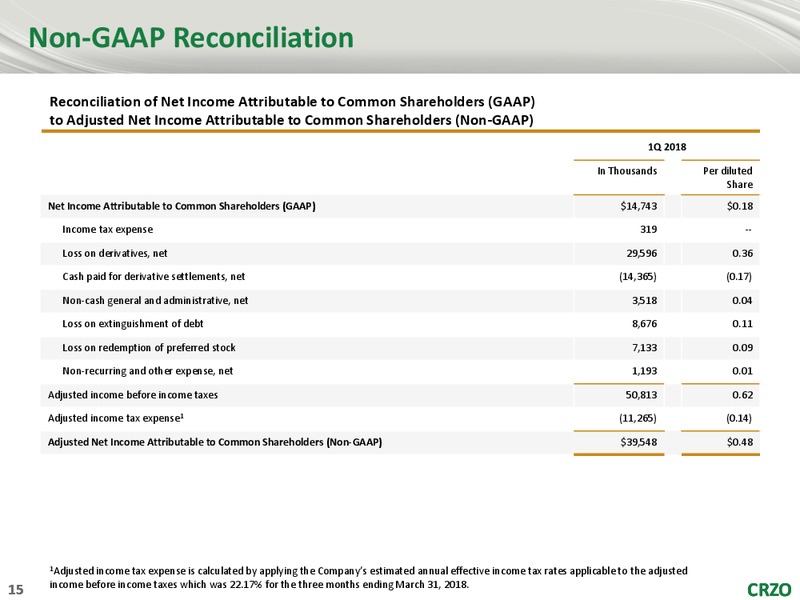Click the CRZO logo text
This screenshot has height=600, width=800.
coord(769,590)
